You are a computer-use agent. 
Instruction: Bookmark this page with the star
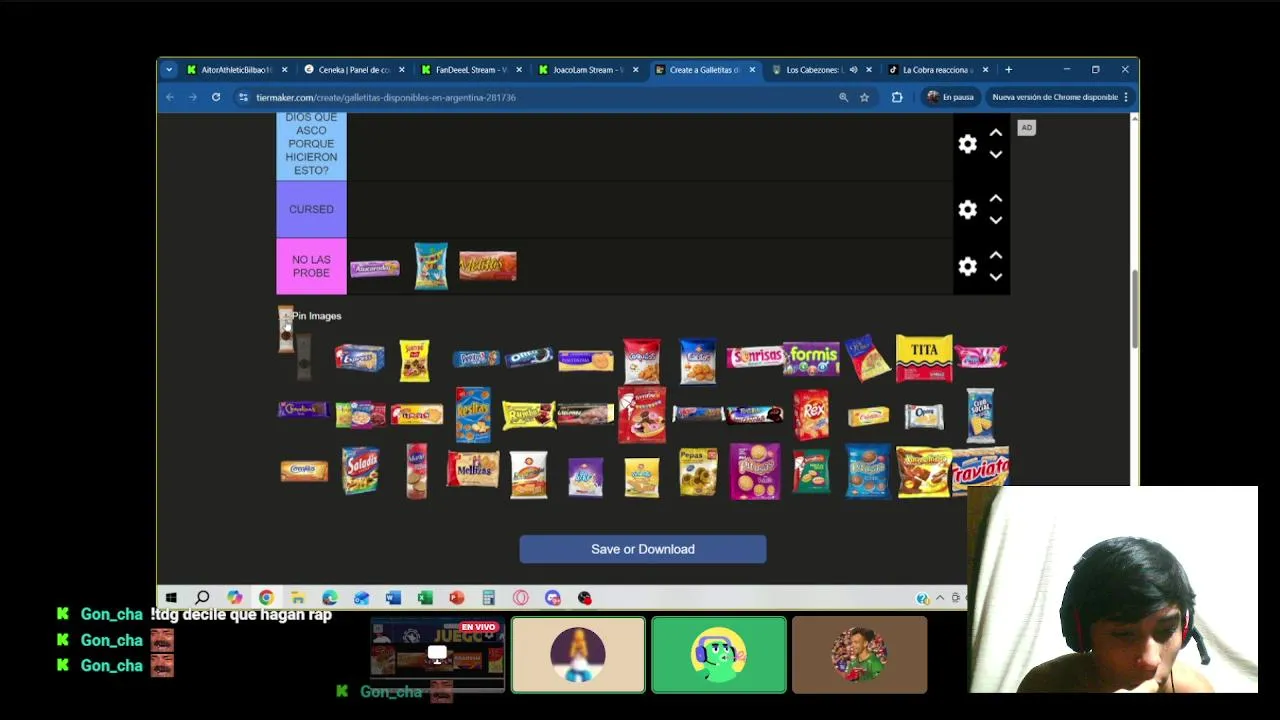pyautogui.click(x=864, y=97)
